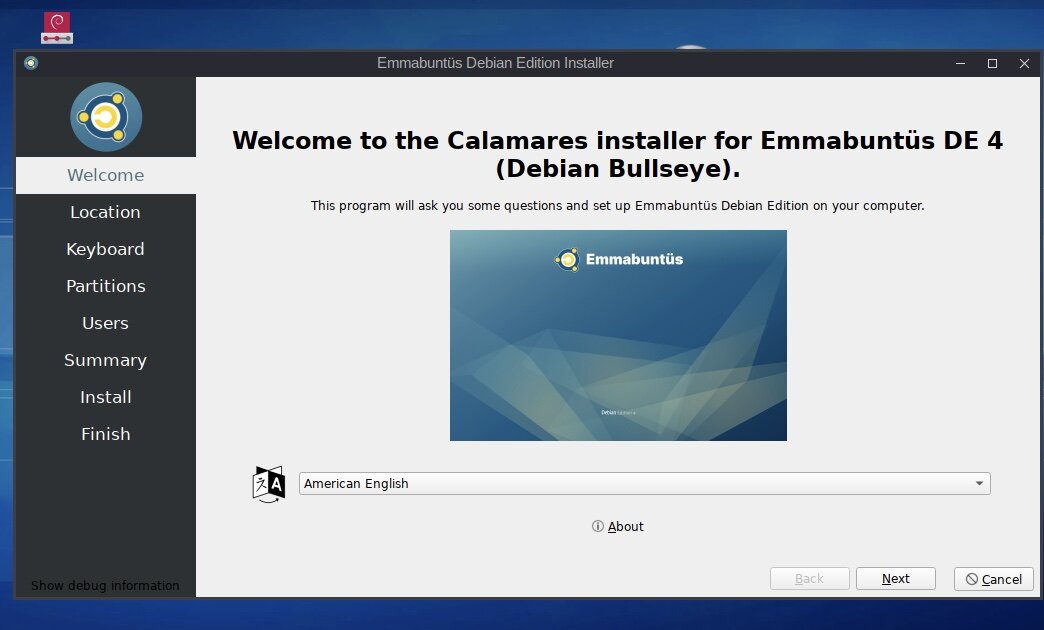Click the Next button
Image resolution: width=1044 pixels, height=630 pixels.
[x=896, y=579]
